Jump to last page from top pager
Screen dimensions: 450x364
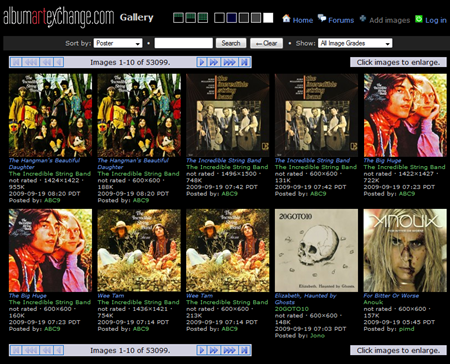tap(244, 62)
